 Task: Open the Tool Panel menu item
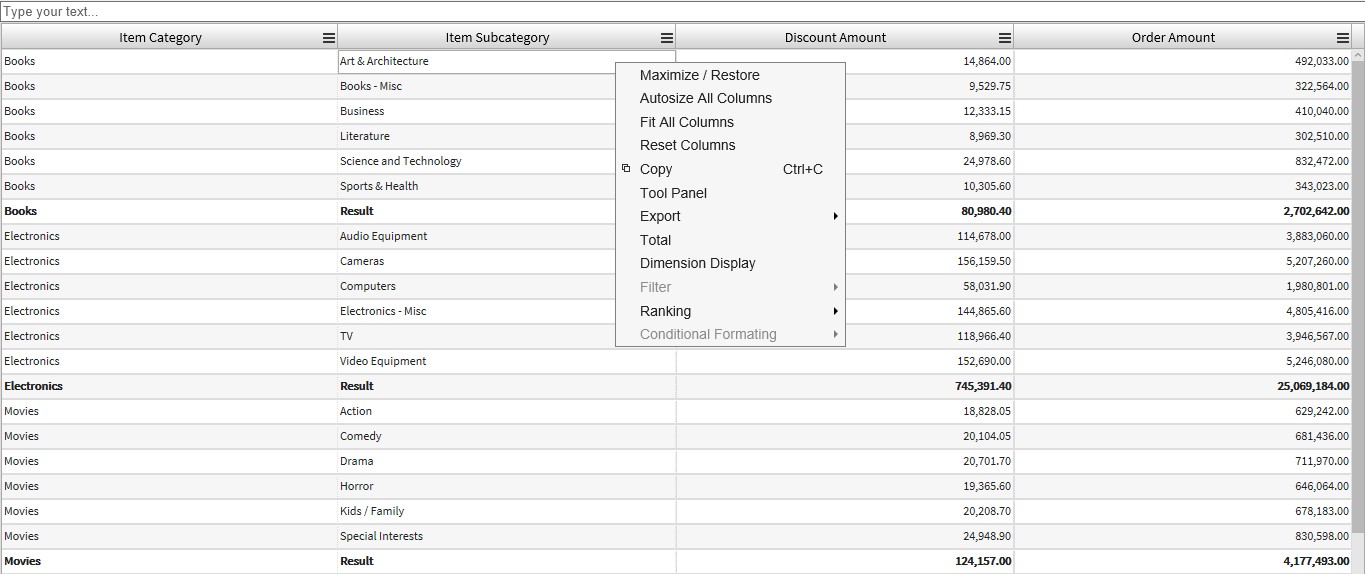[673, 193]
